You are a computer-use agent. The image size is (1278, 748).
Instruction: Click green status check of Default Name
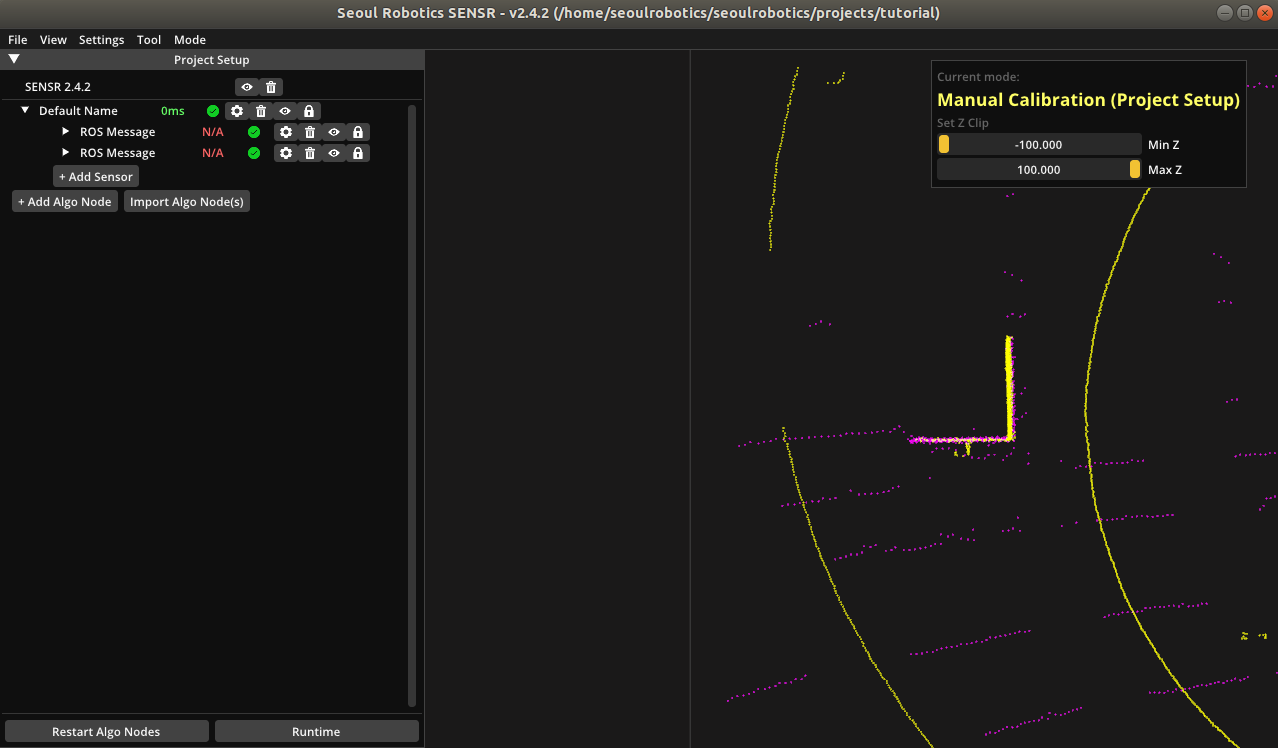click(x=213, y=111)
